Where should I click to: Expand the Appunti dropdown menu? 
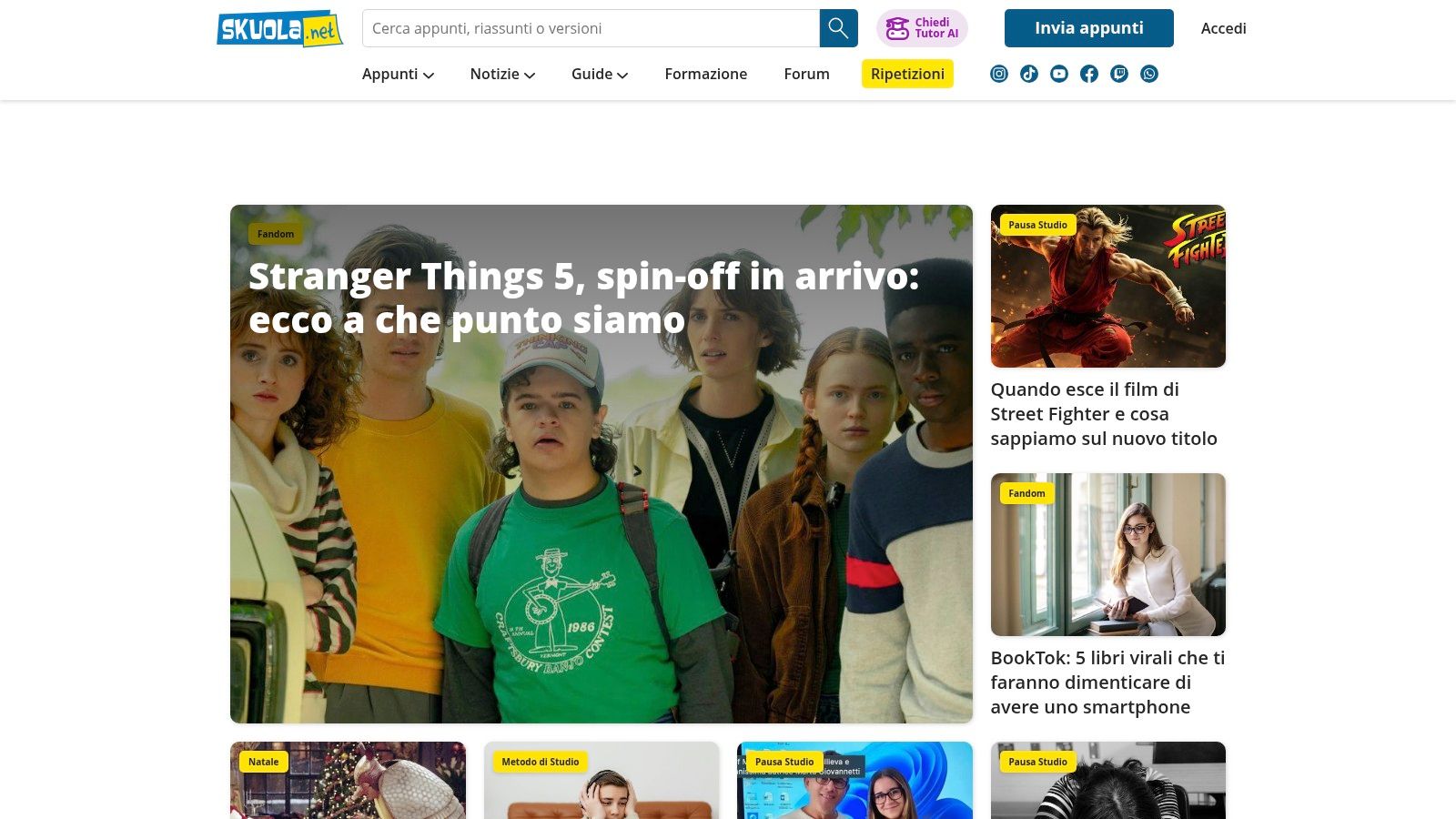(398, 74)
